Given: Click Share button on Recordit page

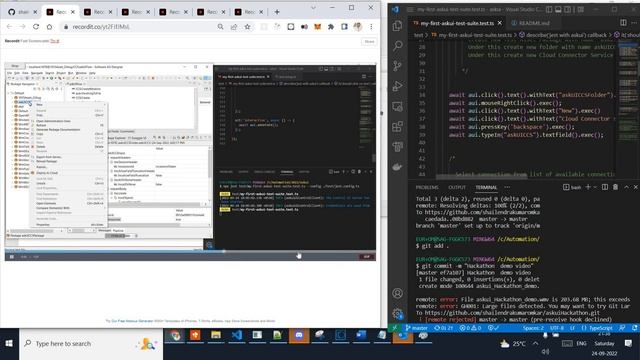Looking at the screenshot, I should tap(369, 42).
